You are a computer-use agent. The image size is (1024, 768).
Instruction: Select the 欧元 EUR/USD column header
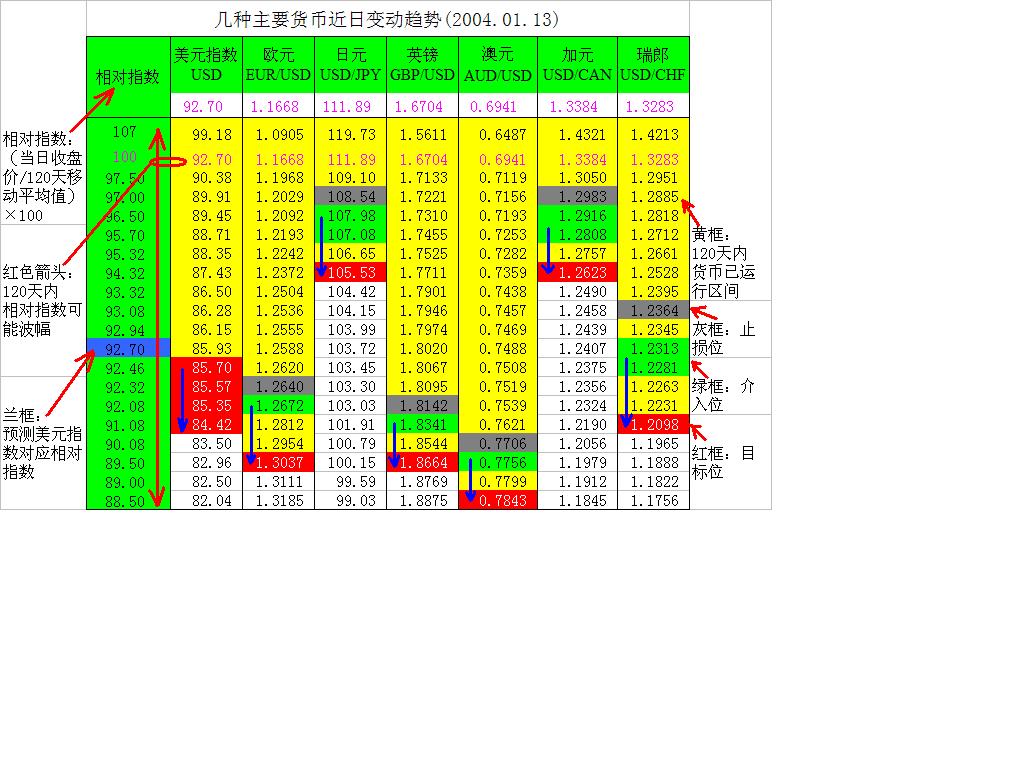tap(277, 63)
